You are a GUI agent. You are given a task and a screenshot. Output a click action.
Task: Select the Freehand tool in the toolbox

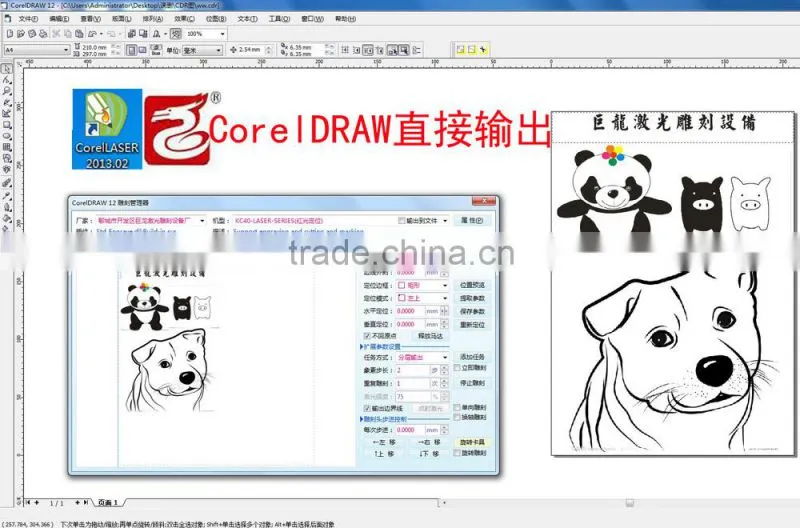7,102
